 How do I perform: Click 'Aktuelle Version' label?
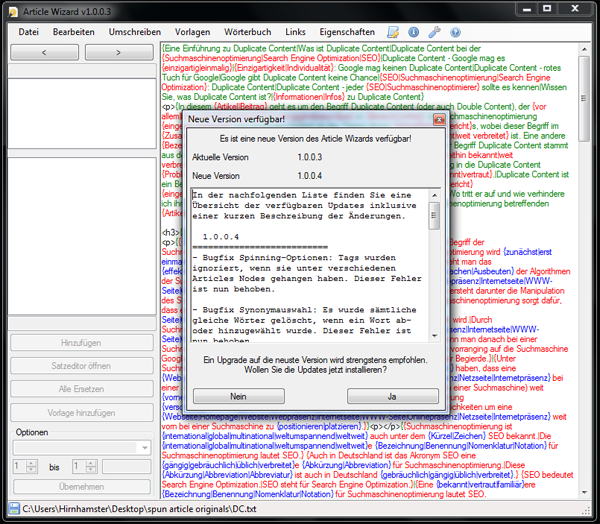click(x=220, y=157)
